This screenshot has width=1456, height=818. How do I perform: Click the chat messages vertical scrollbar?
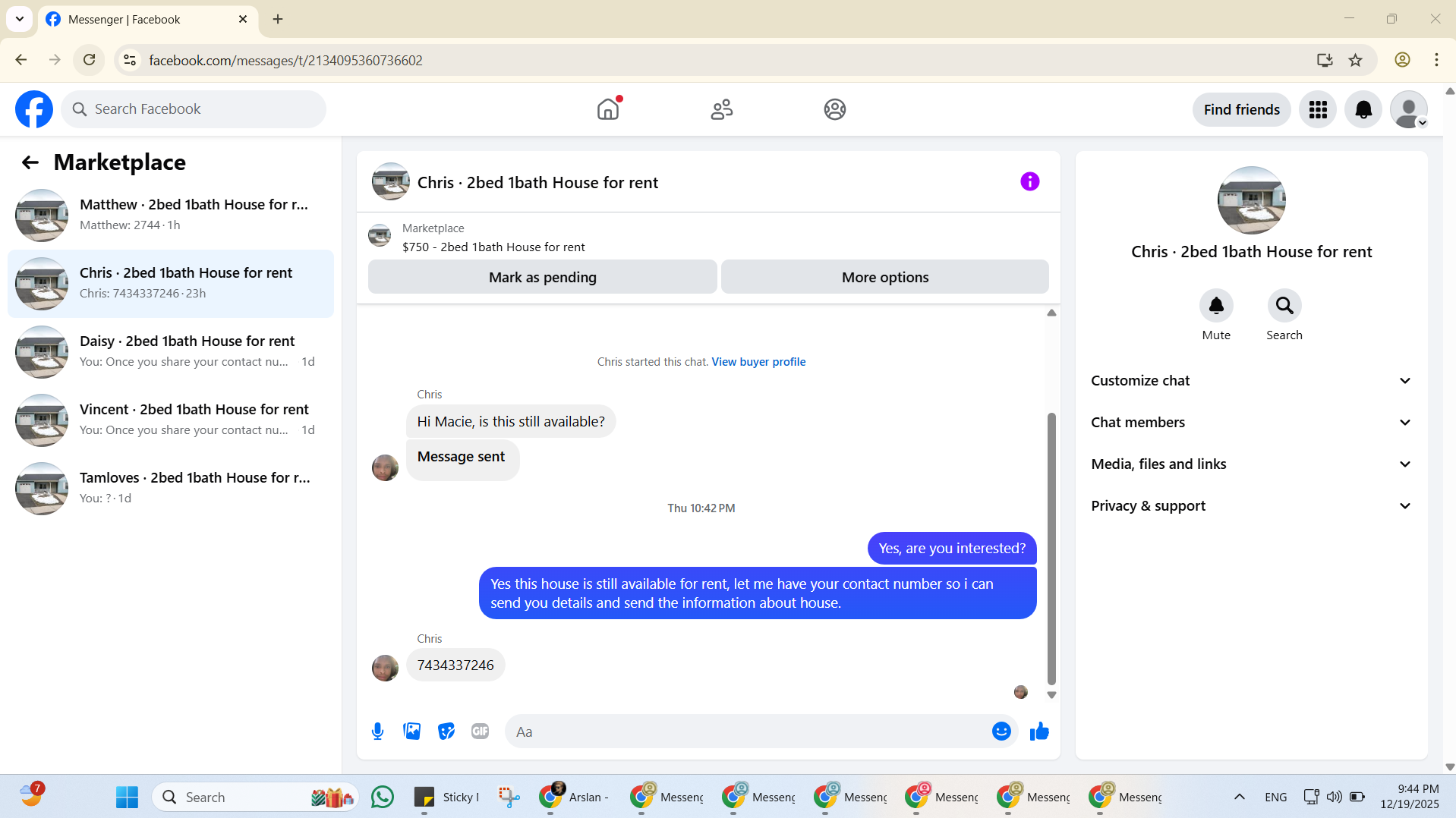[1051, 548]
